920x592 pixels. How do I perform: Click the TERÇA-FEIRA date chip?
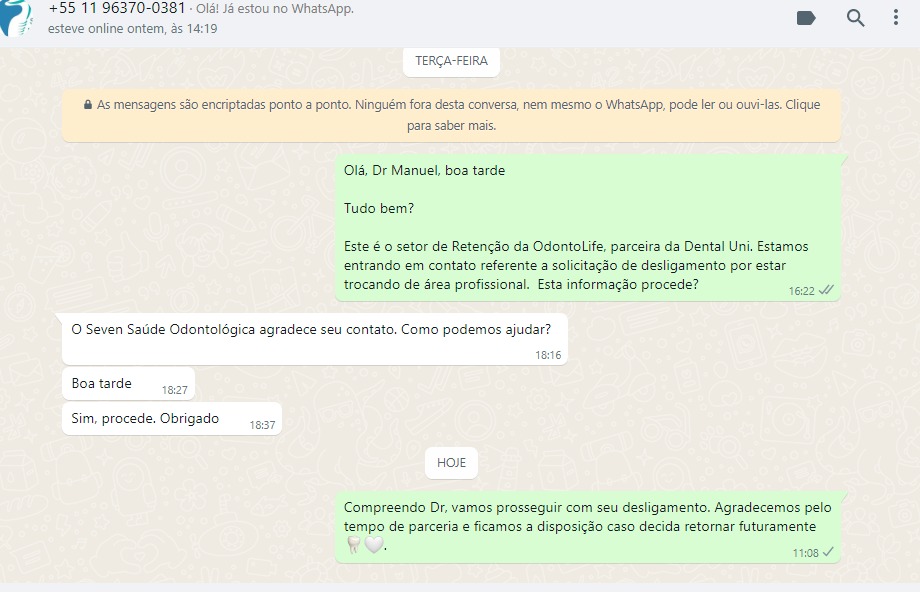point(451,61)
